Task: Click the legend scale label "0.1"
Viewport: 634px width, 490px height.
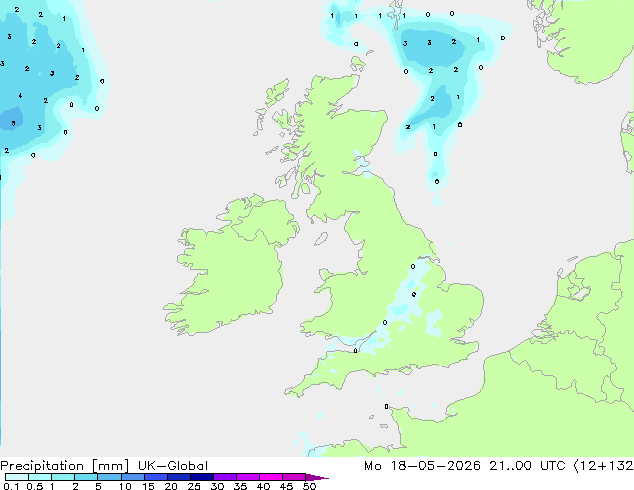Action: pyautogui.click(x=11, y=486)
